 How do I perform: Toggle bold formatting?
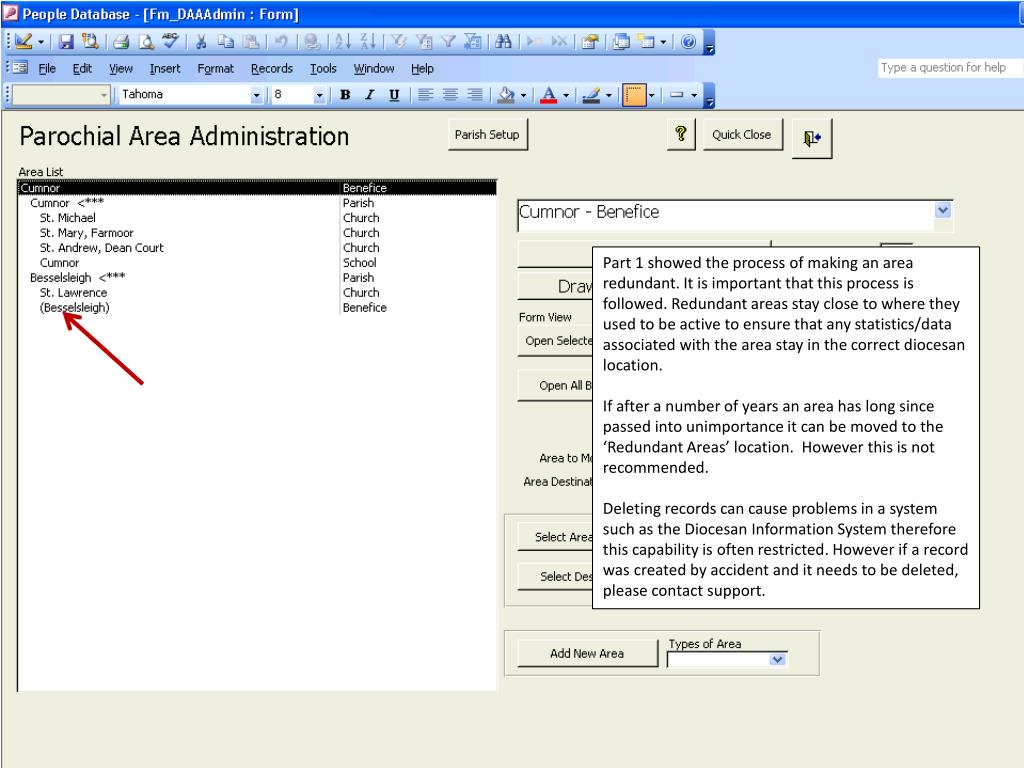[x=345, y=95]
